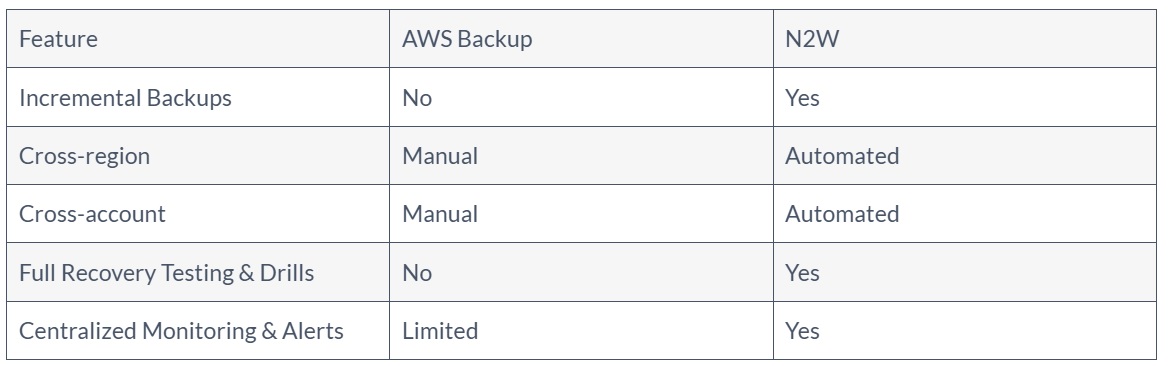The width and height of the screenshot is (1175, 366).
Task: Click 'Automated' in the Cross-account row
Action: click(842, 214)
